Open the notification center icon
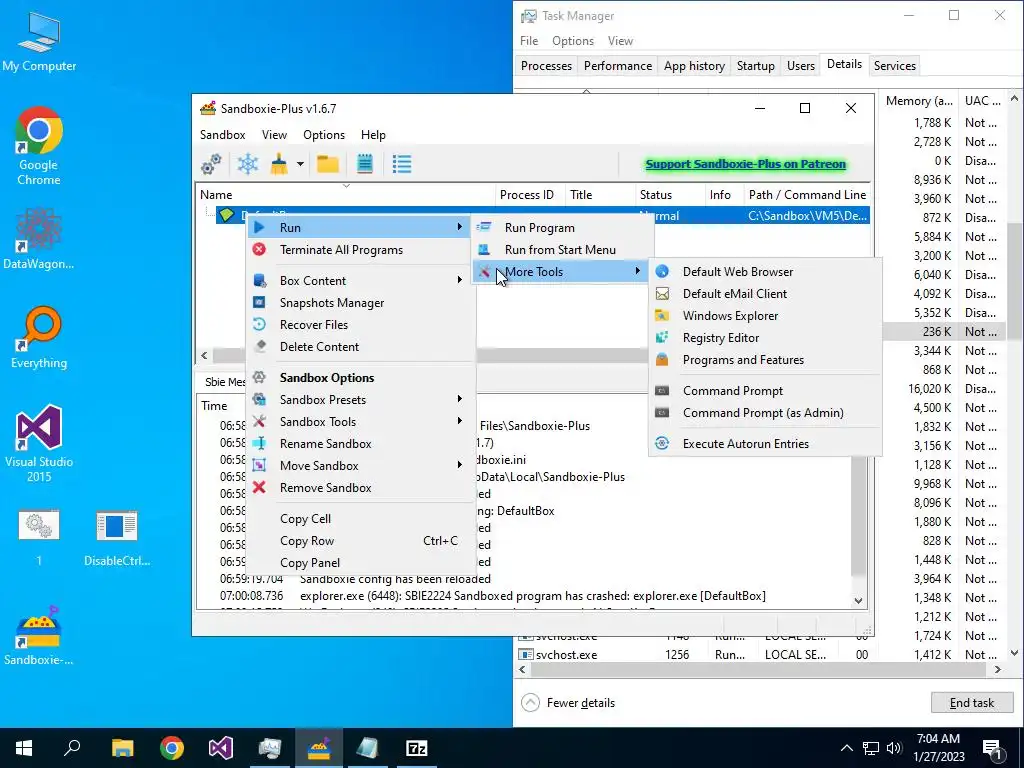 993,748
